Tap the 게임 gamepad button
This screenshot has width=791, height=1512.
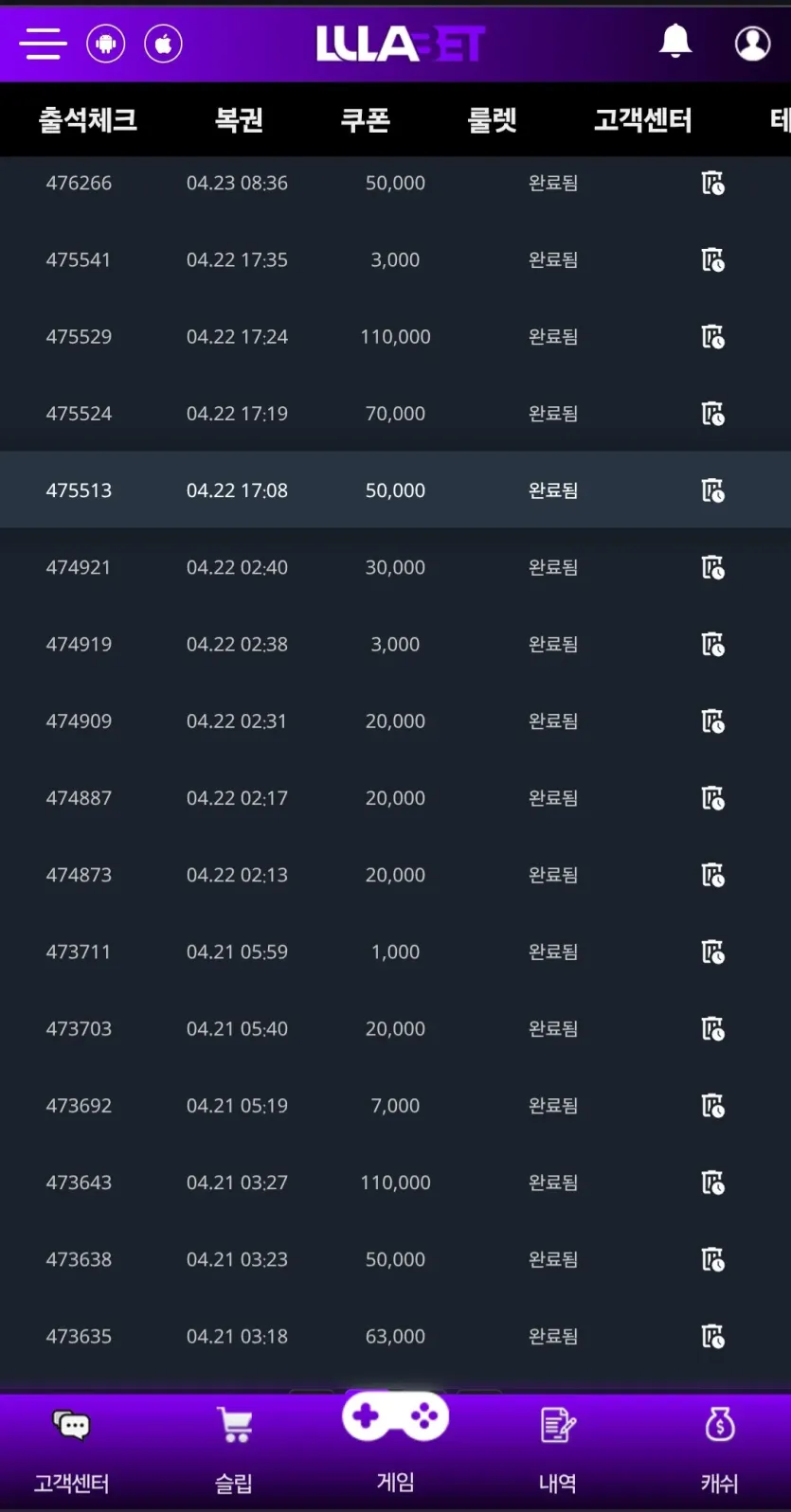click(x=395, y=1439)
